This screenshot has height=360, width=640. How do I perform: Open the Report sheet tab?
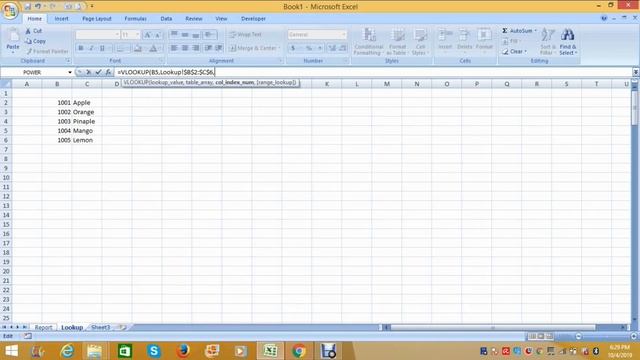point(43,327)
